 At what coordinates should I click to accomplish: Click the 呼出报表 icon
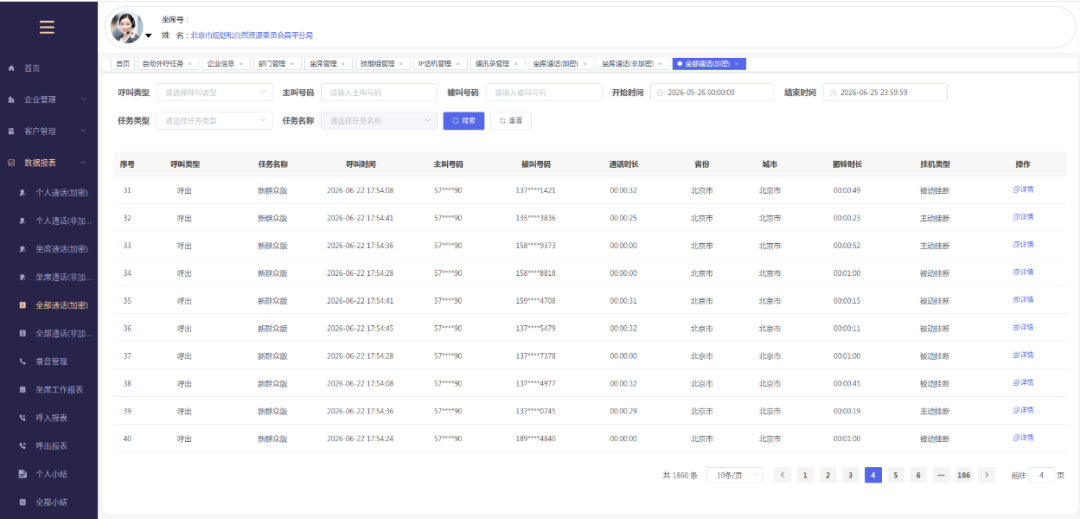point(23,446)
